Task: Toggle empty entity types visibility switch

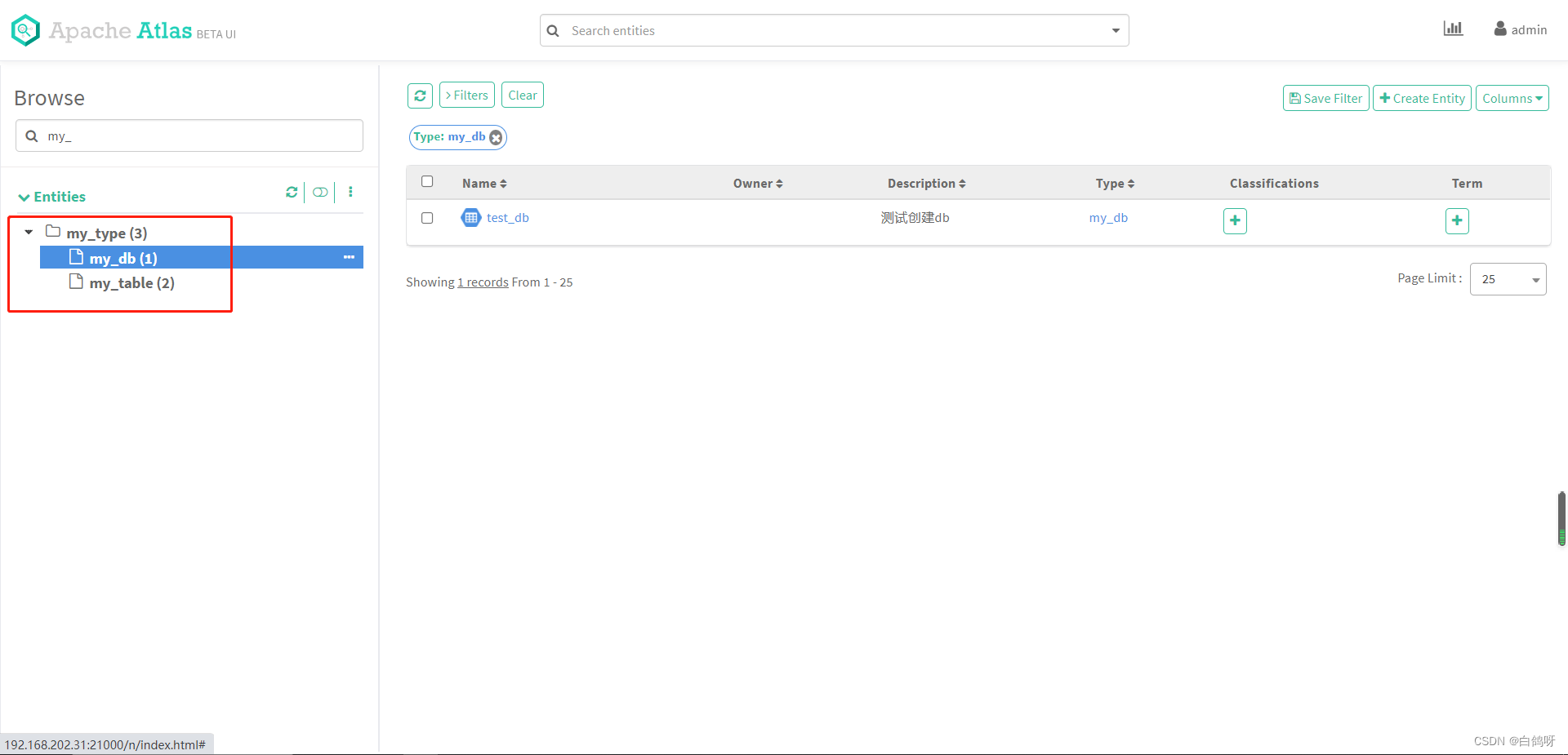Action: coord(320,192)
